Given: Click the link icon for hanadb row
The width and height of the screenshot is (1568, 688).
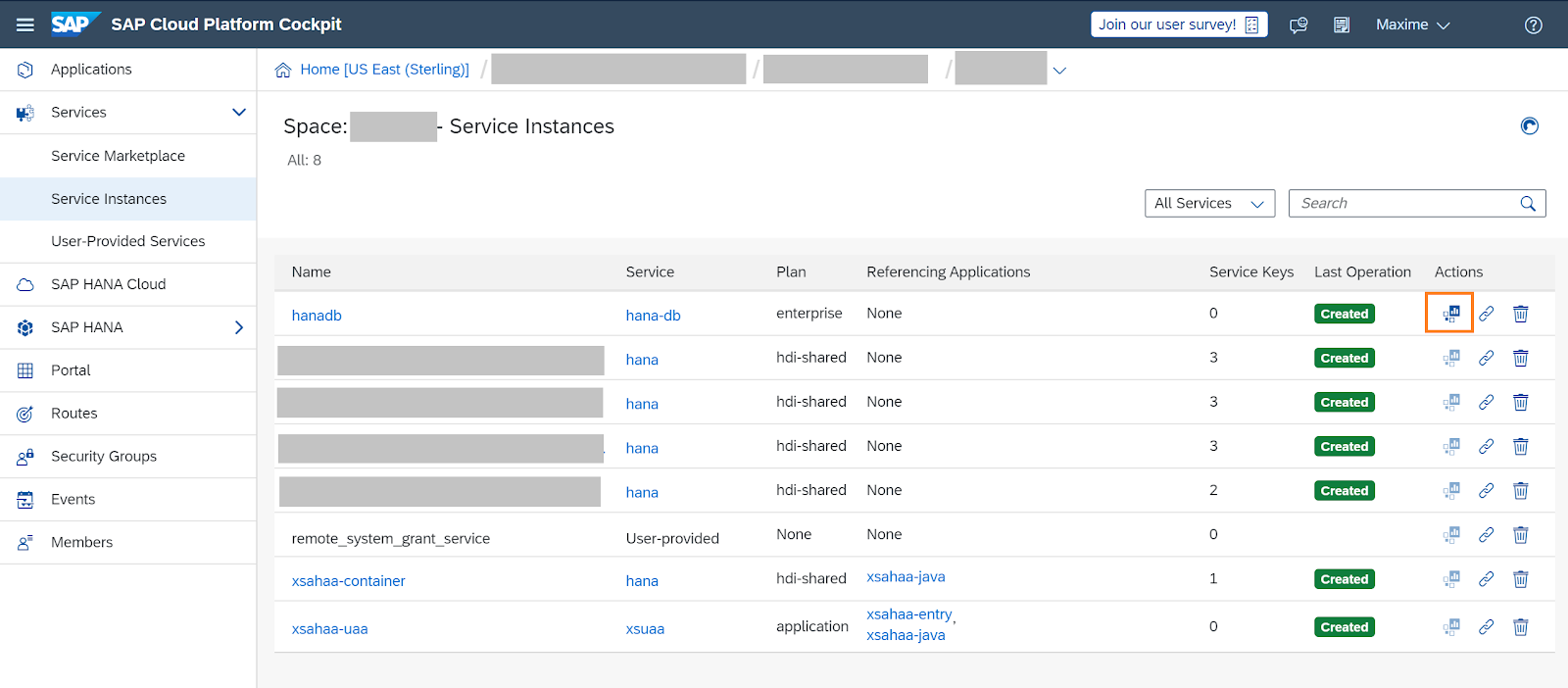Looking at the screenshot, I should coord(1487,314).
